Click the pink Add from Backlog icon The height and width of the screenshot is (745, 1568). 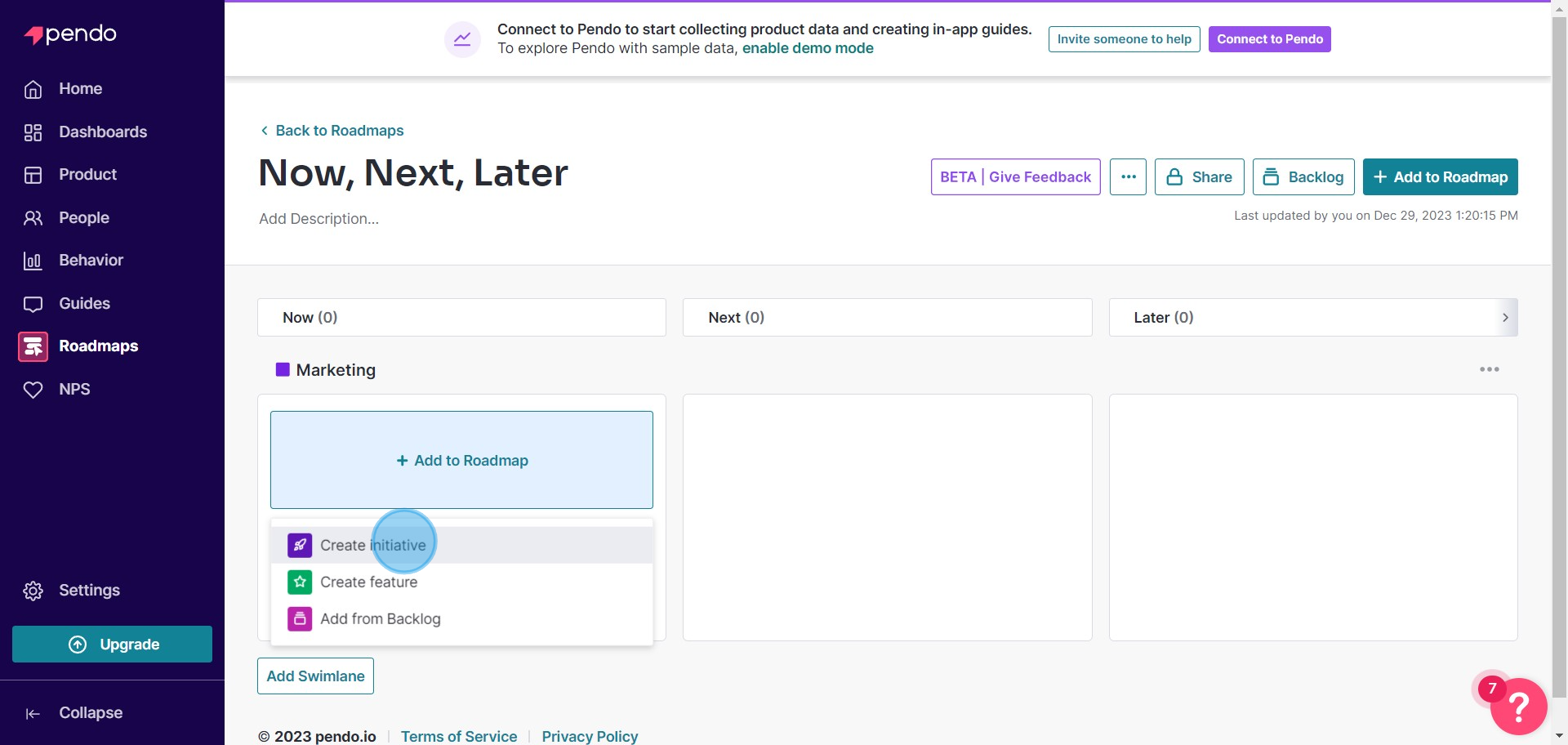(300, 618)
